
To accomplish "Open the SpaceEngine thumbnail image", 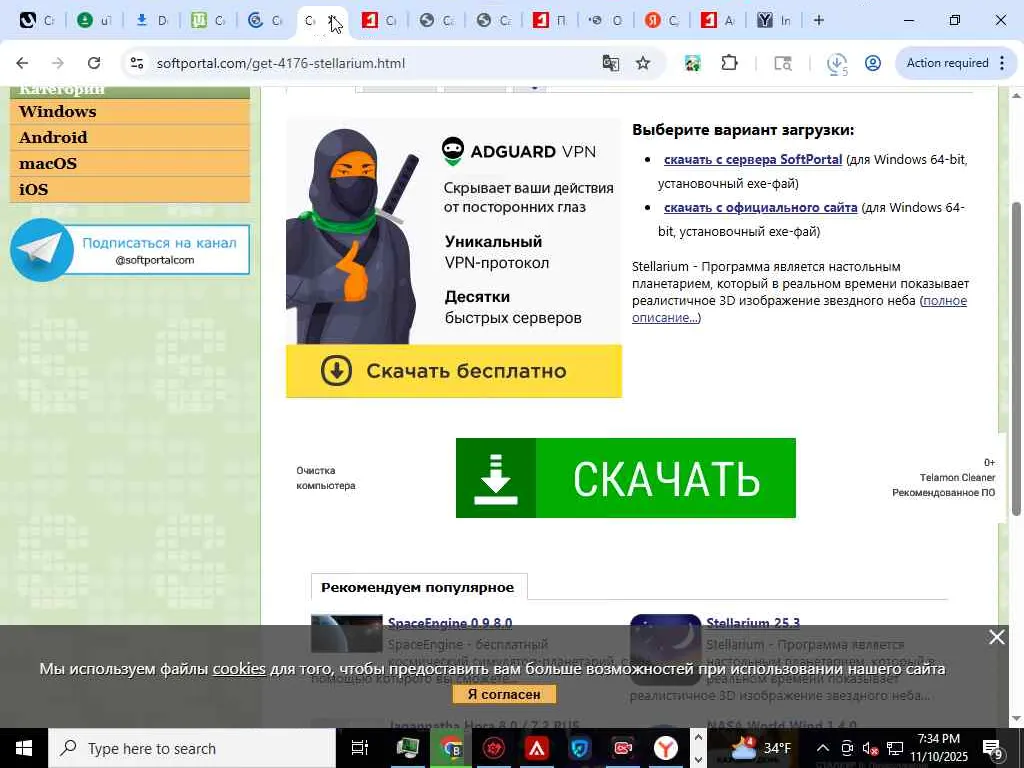I will tap(346, 633).
